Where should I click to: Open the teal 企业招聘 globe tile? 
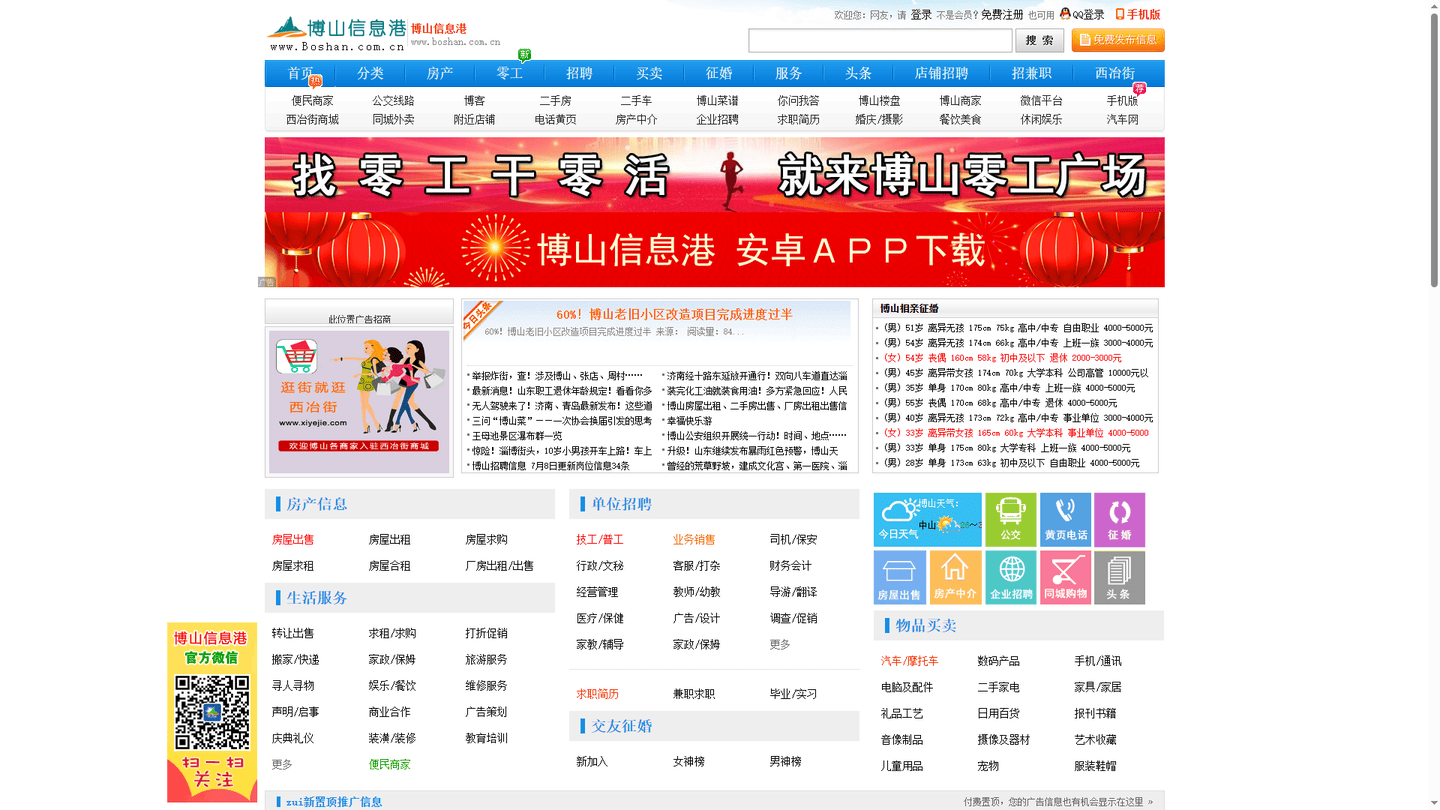(x=1010, y=577)
